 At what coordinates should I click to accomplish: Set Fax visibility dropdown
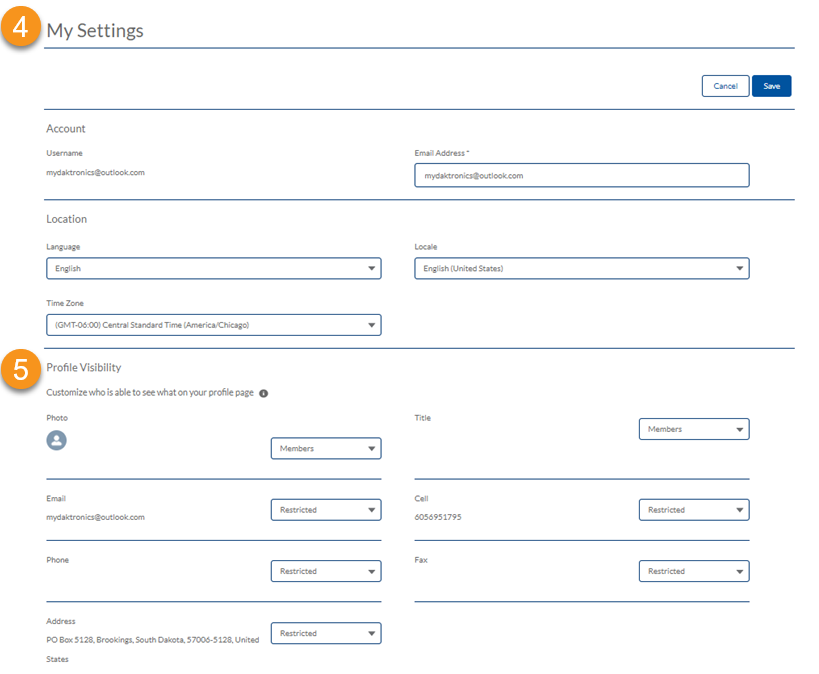pyautogui.click(x=693, y=571)
